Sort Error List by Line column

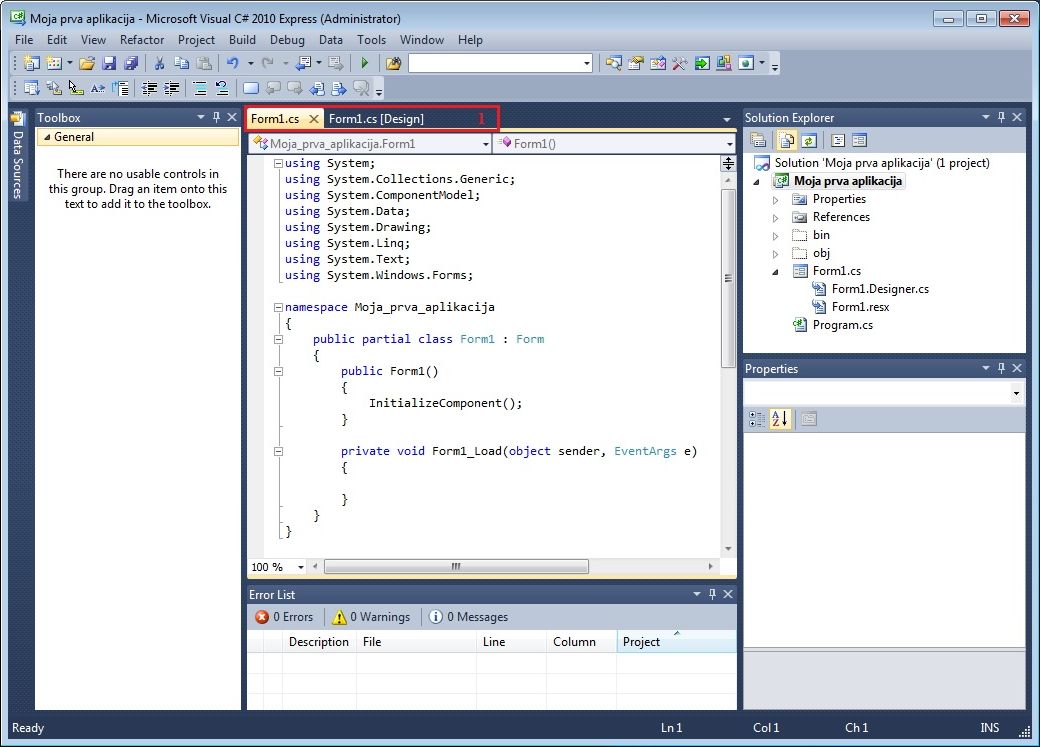pyautogui.click(x=511, y=642)
